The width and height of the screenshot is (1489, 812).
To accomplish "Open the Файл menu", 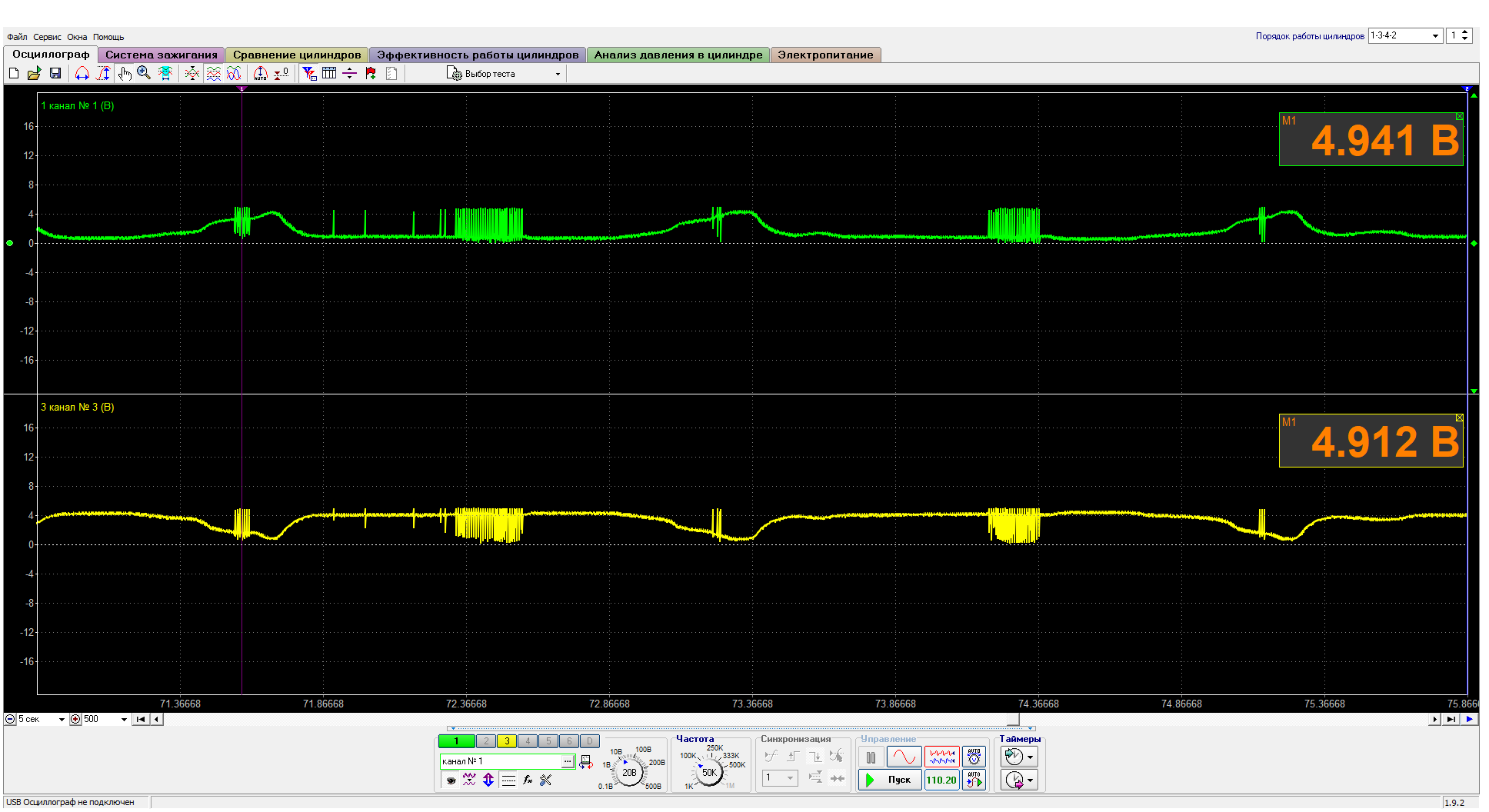I will click(17, 37).
